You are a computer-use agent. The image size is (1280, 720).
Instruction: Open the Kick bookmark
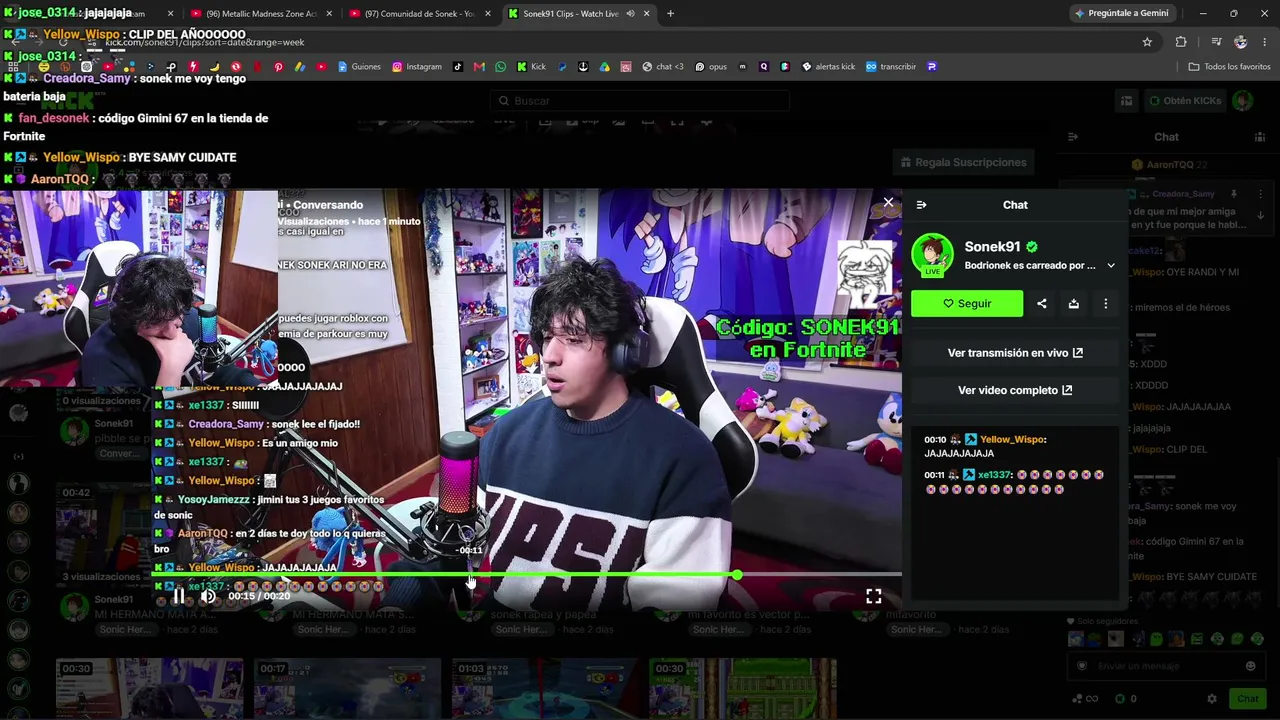click(531, 67)
